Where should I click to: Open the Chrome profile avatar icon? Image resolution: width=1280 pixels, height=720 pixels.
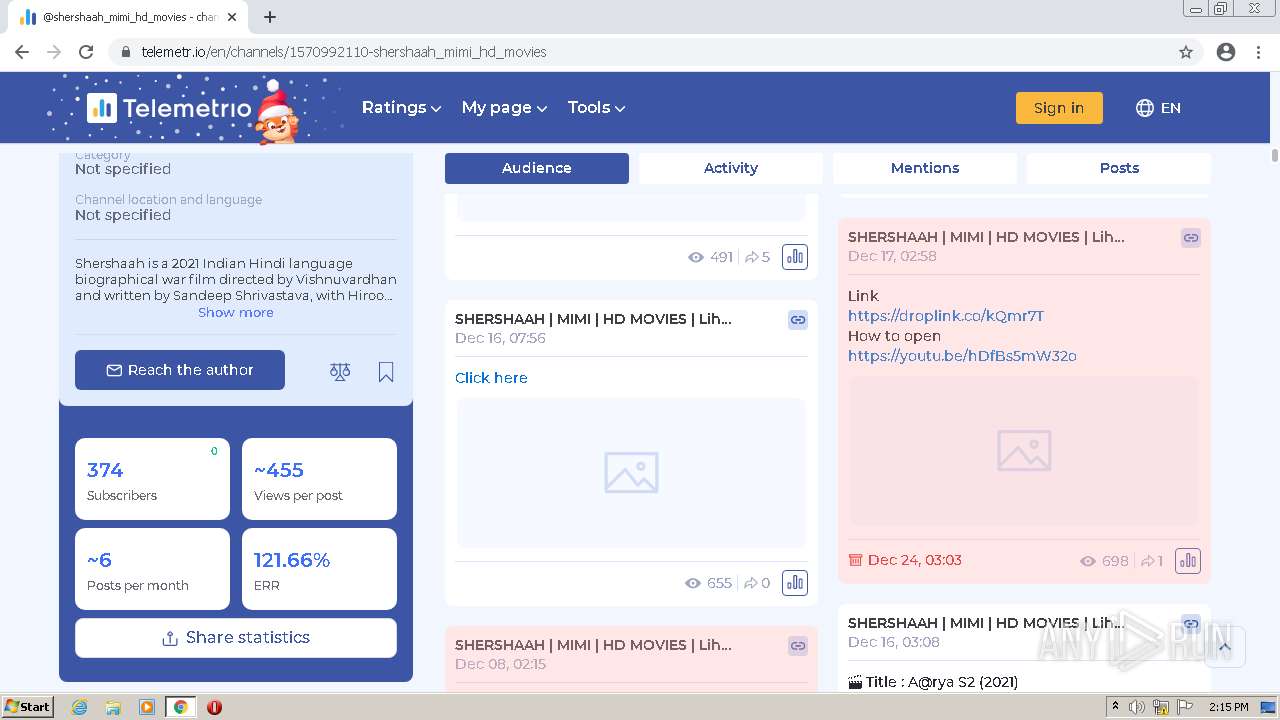pos(1226,52)
